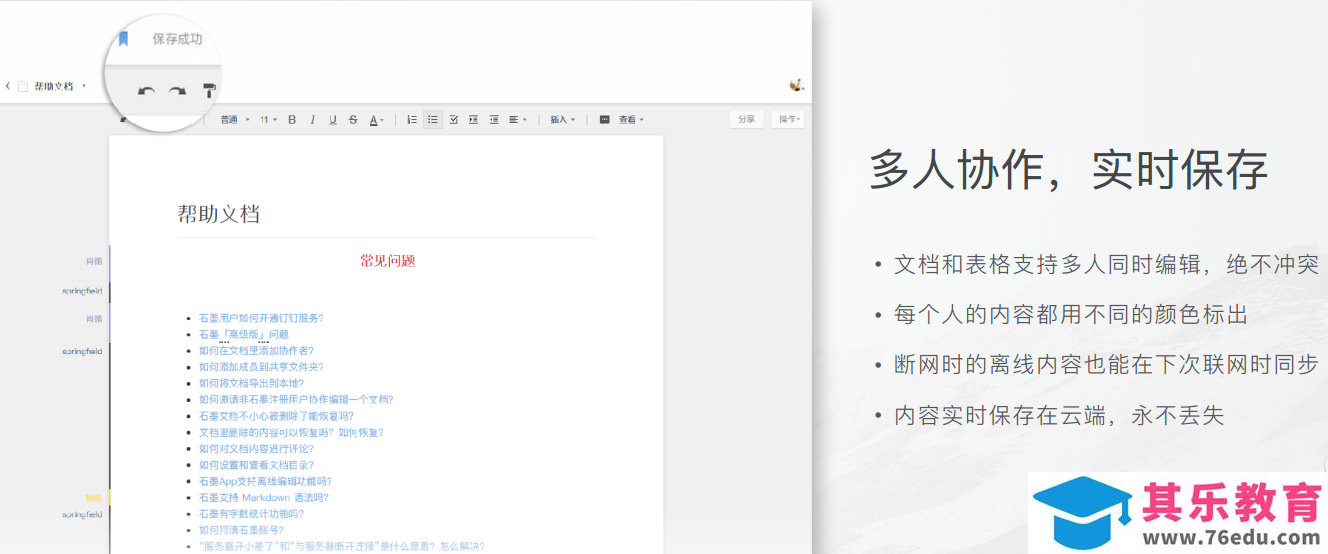This screenshot has width=1328, height=554.
Task: Insert a checkbox task list
Action: (x=453, y=120)
